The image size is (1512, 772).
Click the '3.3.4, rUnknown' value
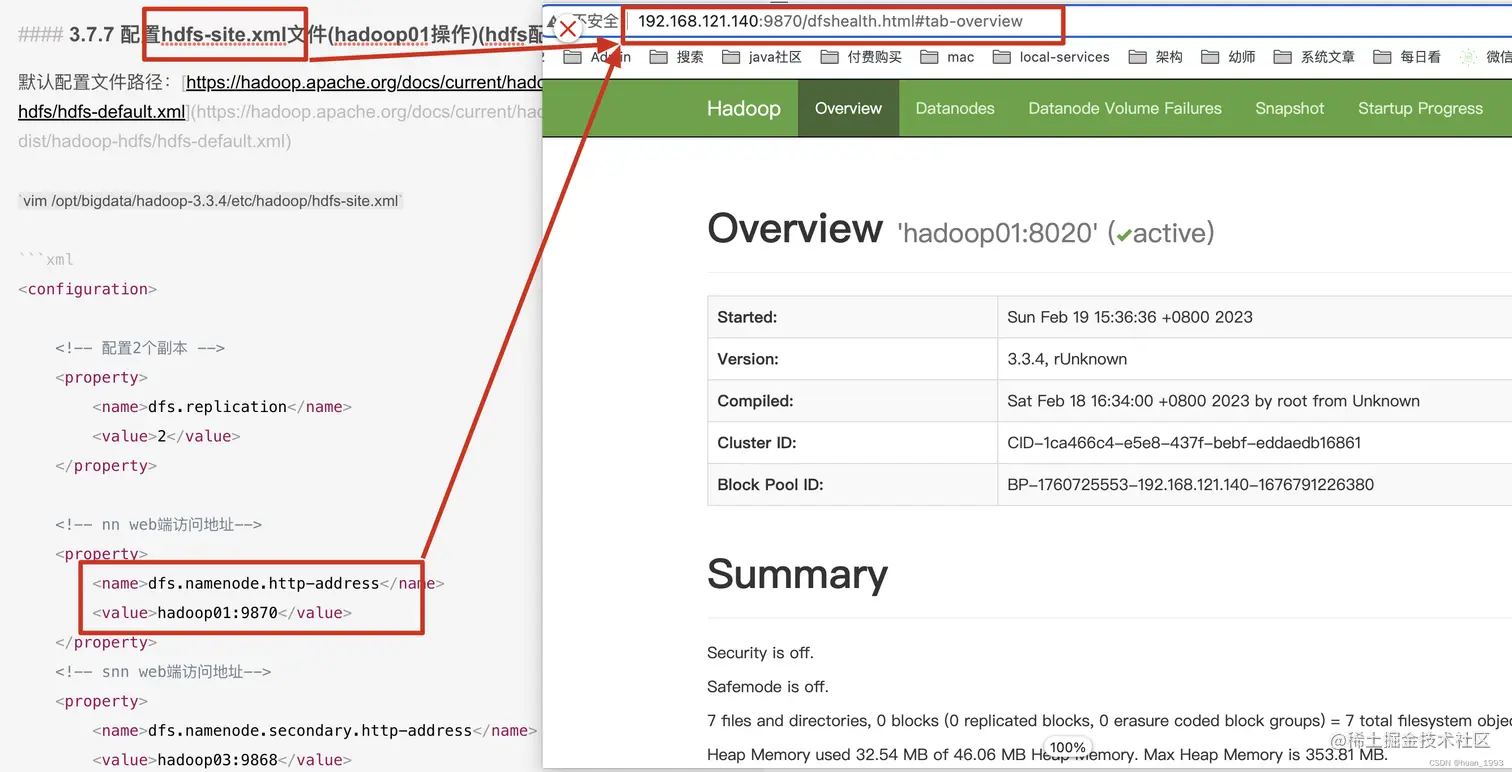click(1067, 359)
